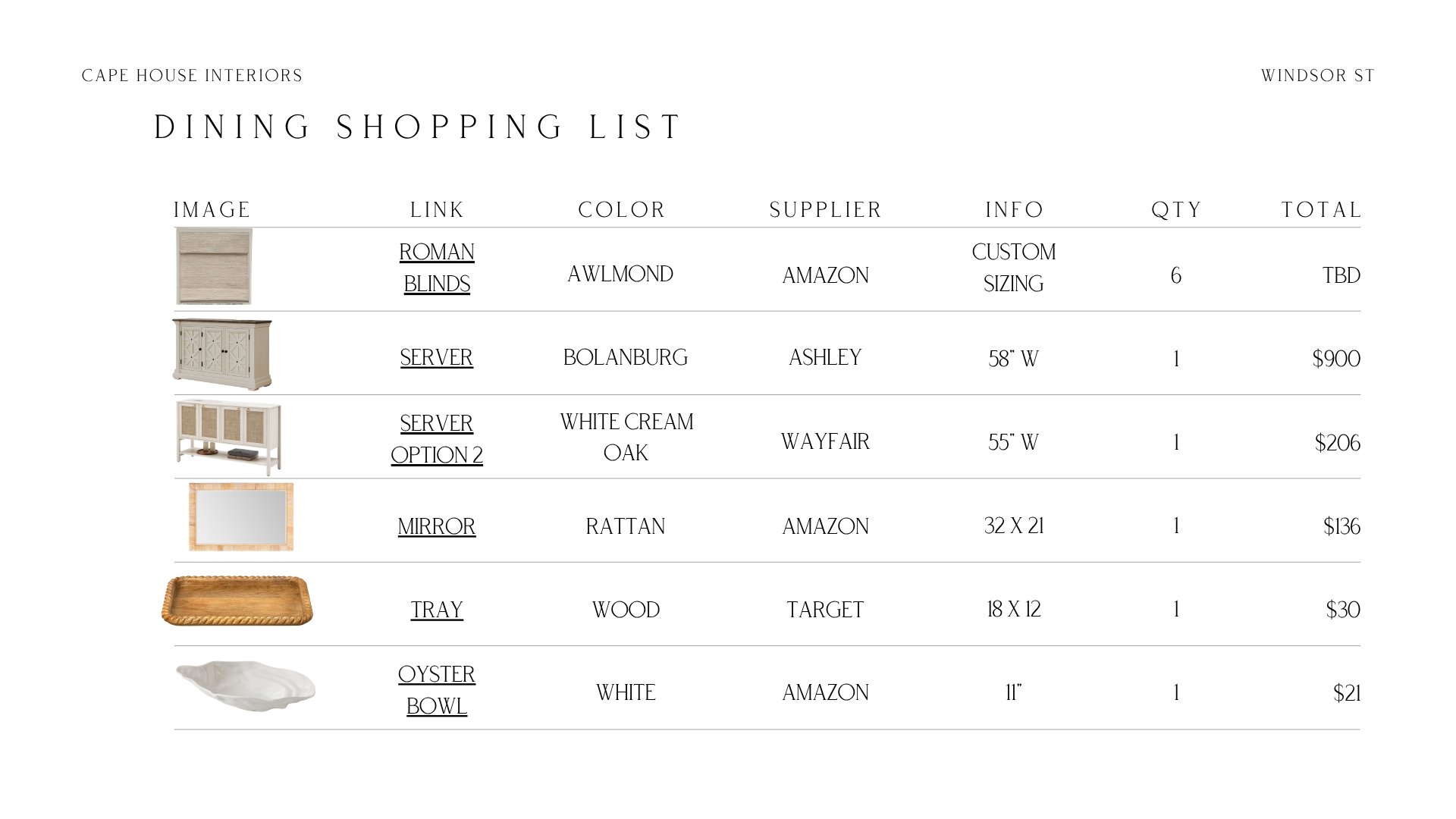Viewport: 1456px width, 819px height.
Task: Follow the Server Option 2 link
Action: 437,439
